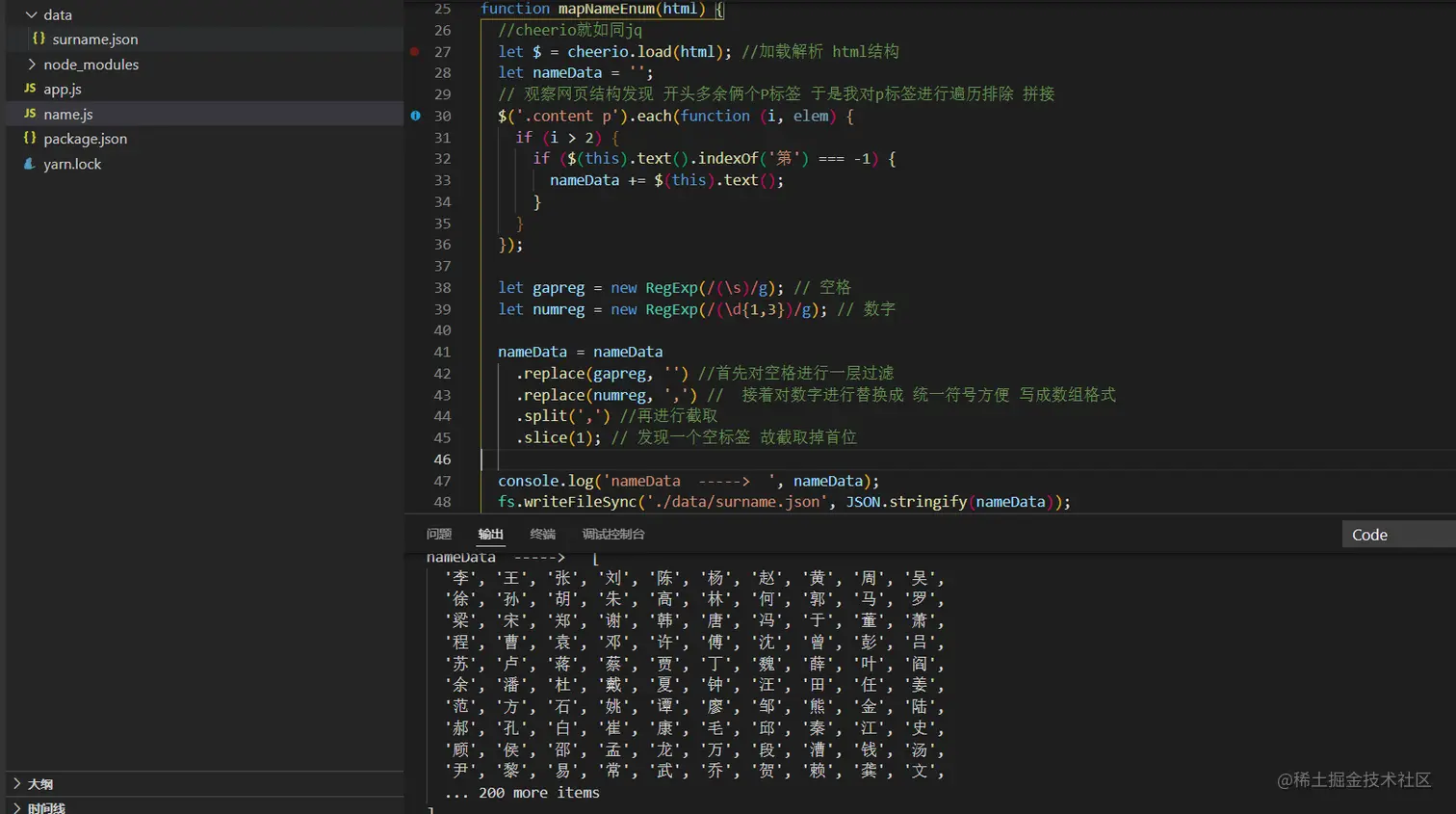Click cheerio.load on line 27
The height and width of the screenshot is (814, 1456).
click(x=619, y=51)
